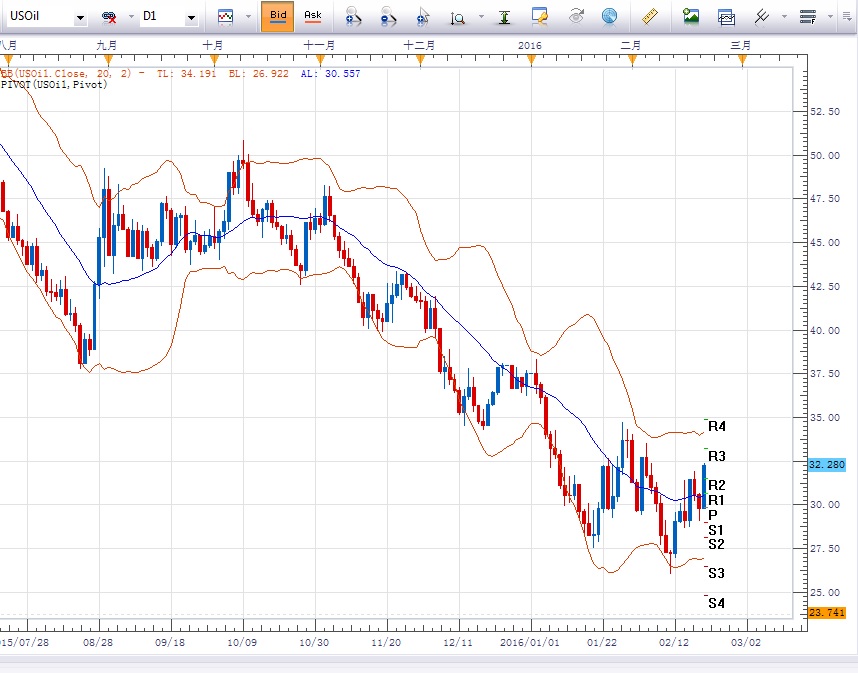Viewport: 858px width, 673px height.
Task: Click the 2016 year marker on timeline
Action: [530, 45]
